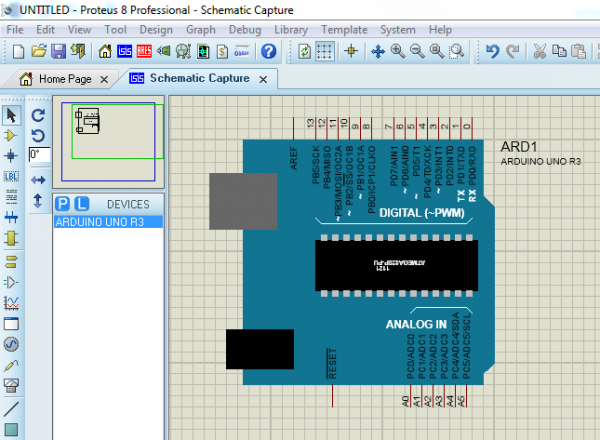Click the Zoom in magnifier icon
Viewport: 600px width, 440px height.
(x=397, y=51)
